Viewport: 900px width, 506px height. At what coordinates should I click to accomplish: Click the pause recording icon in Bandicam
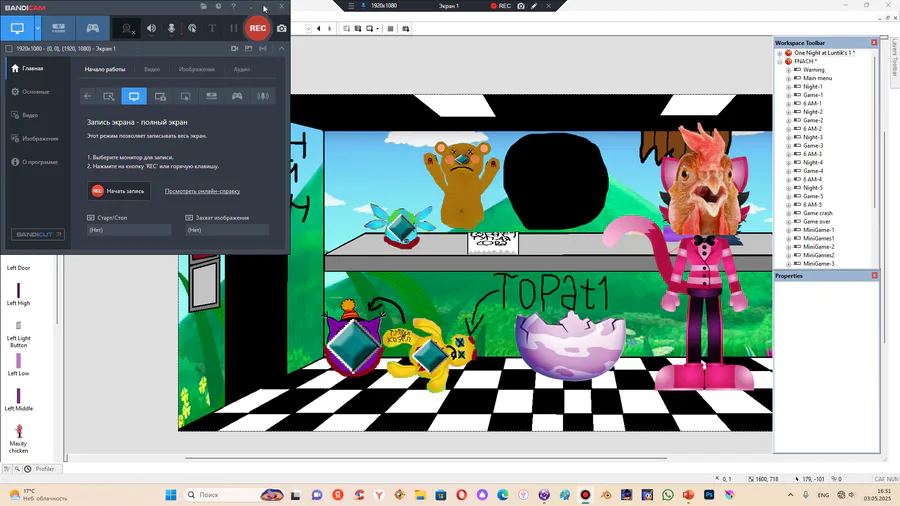(233, 28)
